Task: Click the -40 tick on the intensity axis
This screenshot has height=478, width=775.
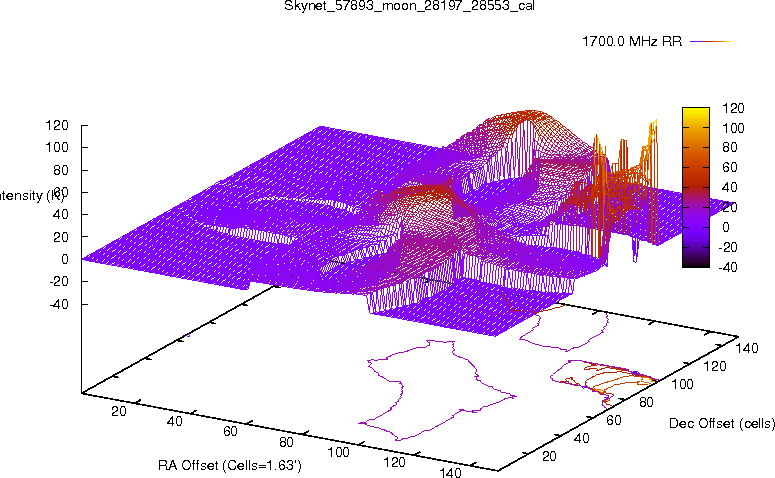Action: coord(59,304)
